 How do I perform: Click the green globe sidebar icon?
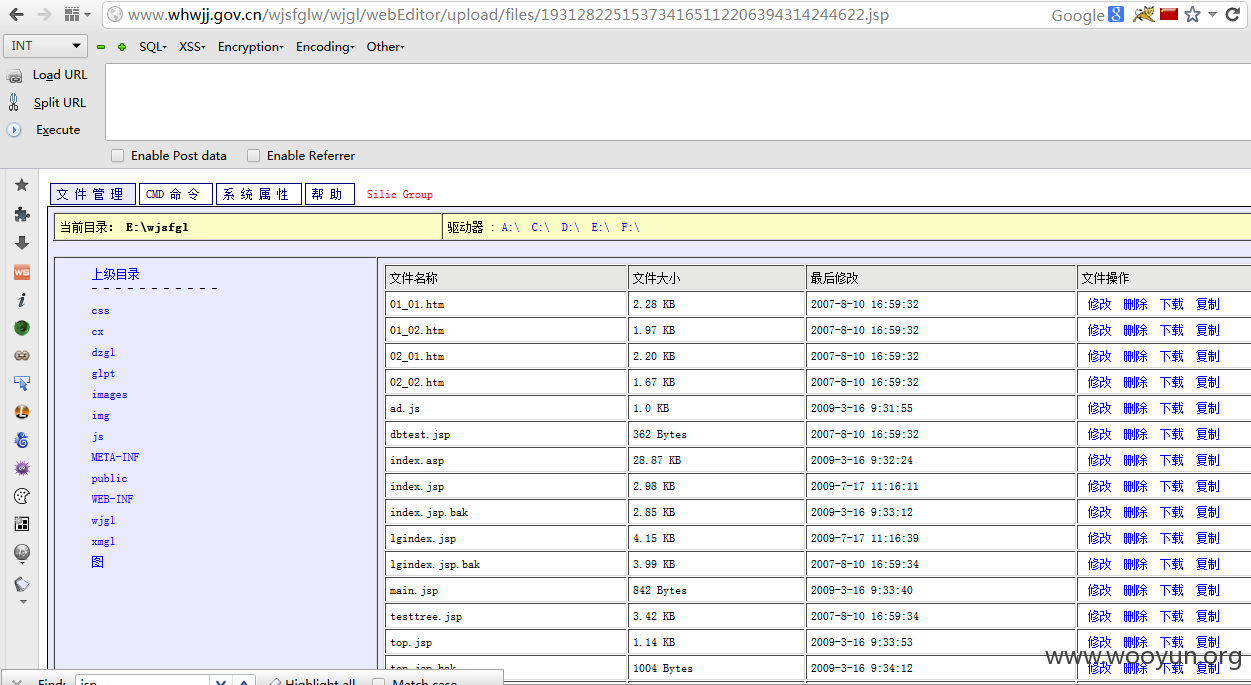point(21,327)
